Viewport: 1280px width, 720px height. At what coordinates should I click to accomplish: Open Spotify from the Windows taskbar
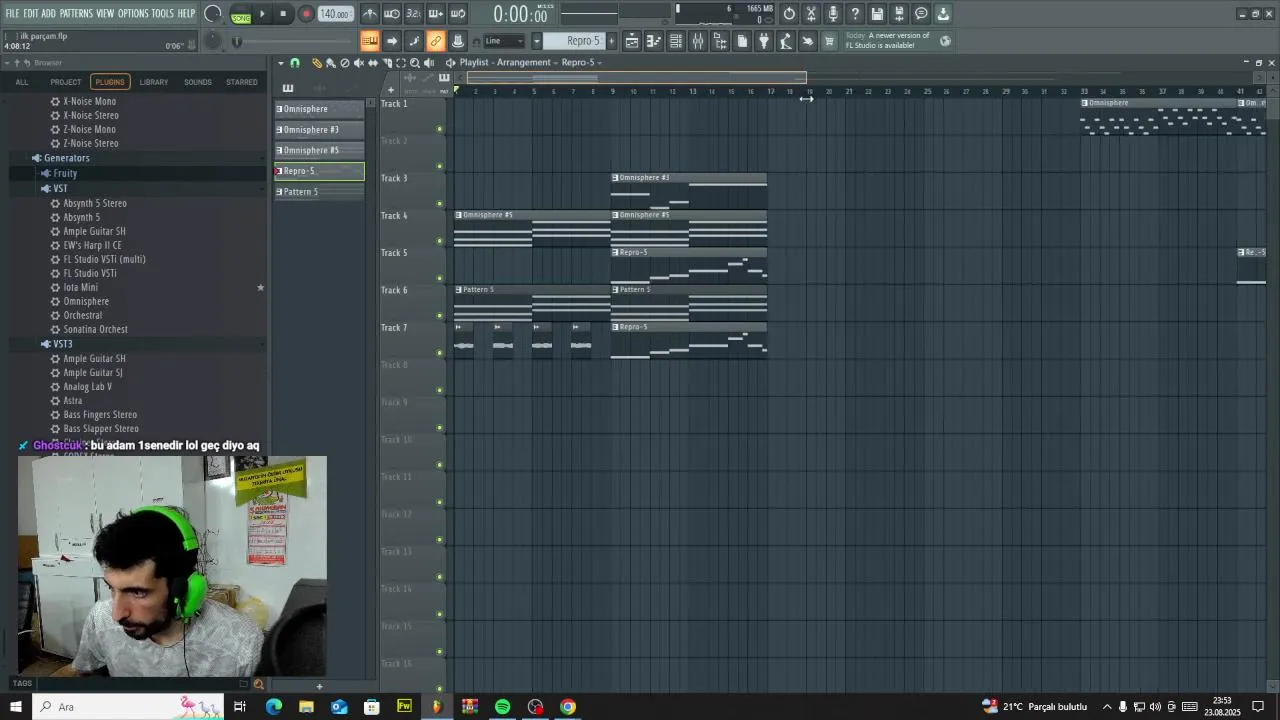tap(502, 707)
